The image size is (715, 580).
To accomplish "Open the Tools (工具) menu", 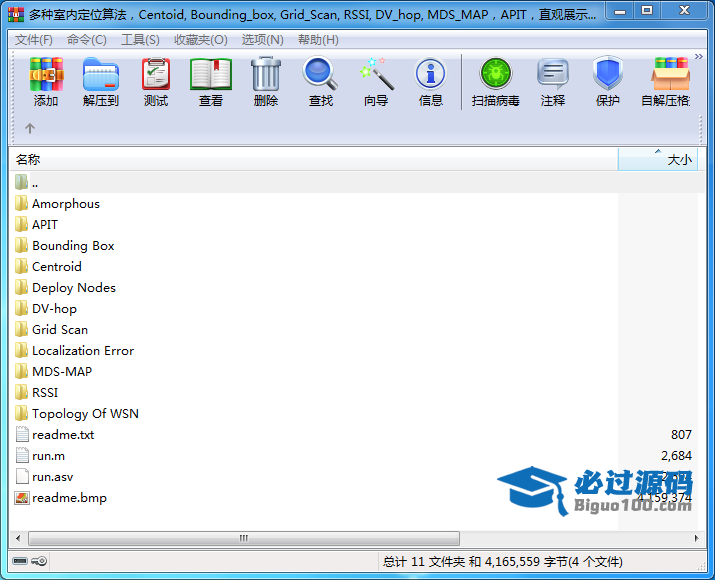I will point(140,40).
